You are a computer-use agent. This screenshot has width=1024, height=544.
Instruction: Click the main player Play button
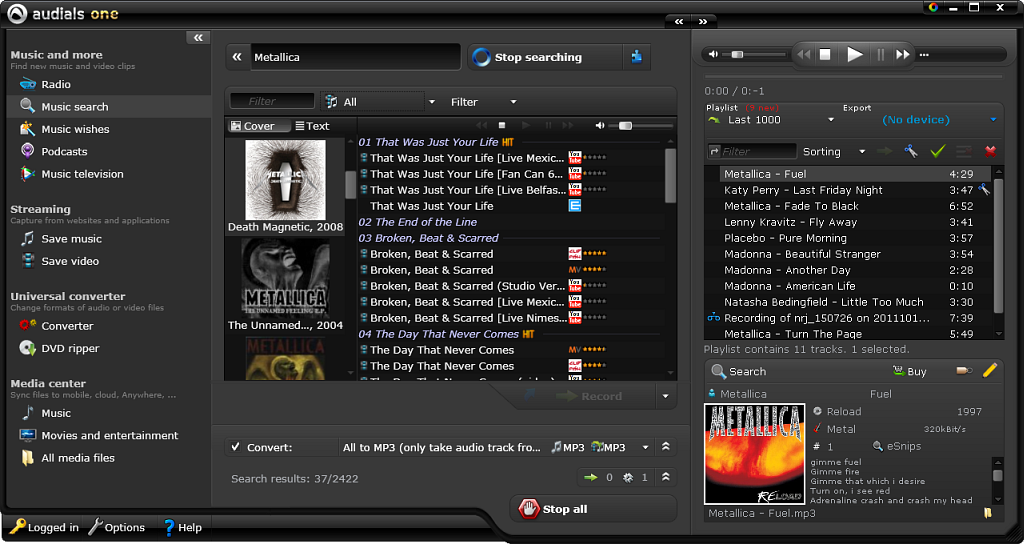click(x=854, y=55)
